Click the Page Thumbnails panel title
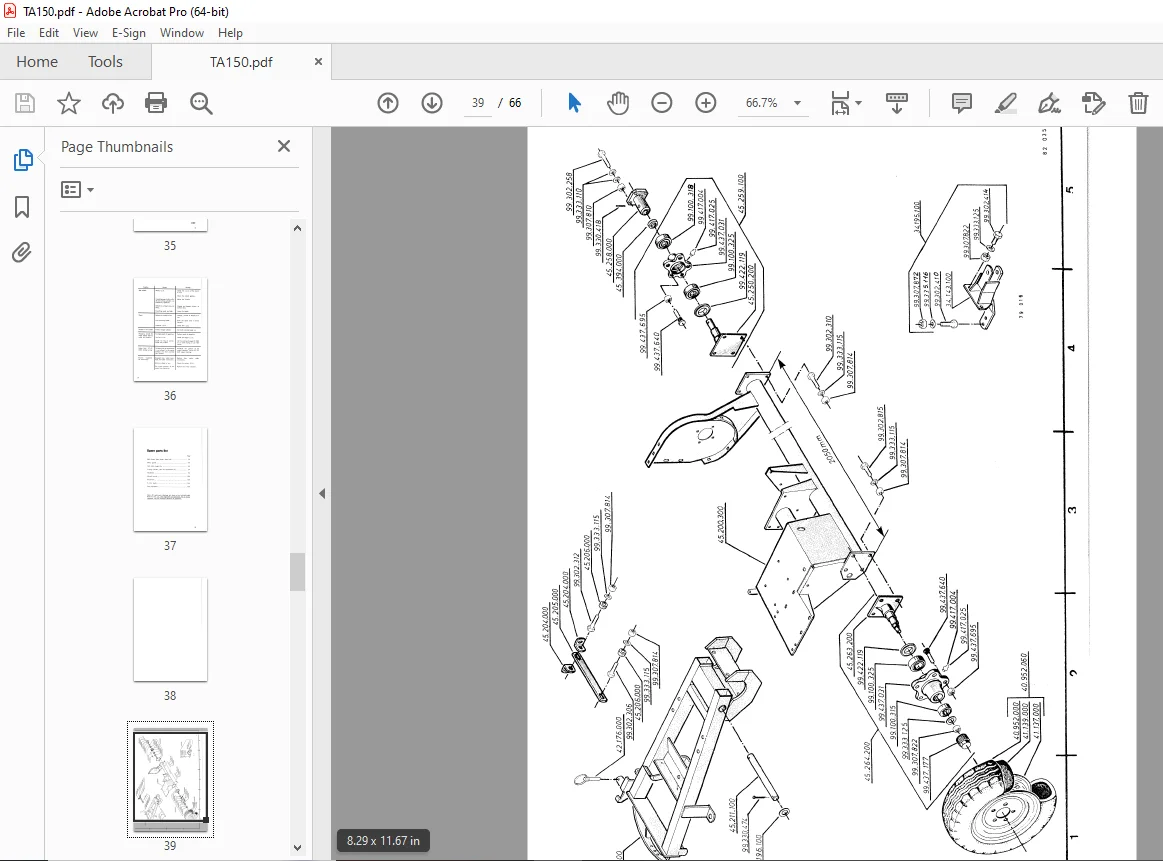This screenshot has width=1163, height=861. [116, 147]
